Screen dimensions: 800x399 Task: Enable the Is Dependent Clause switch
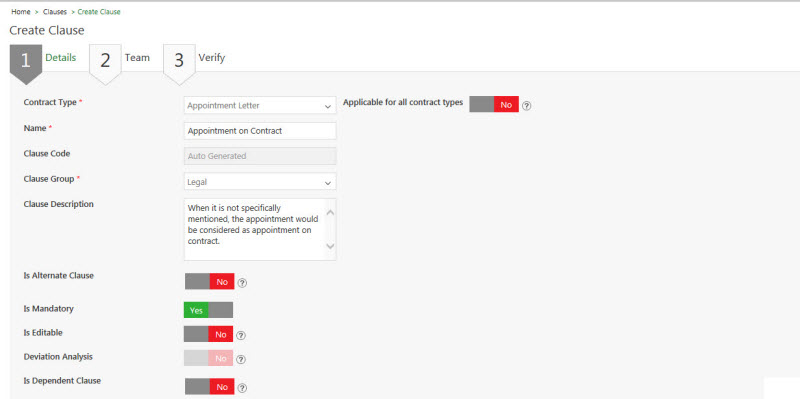point(210,387)
